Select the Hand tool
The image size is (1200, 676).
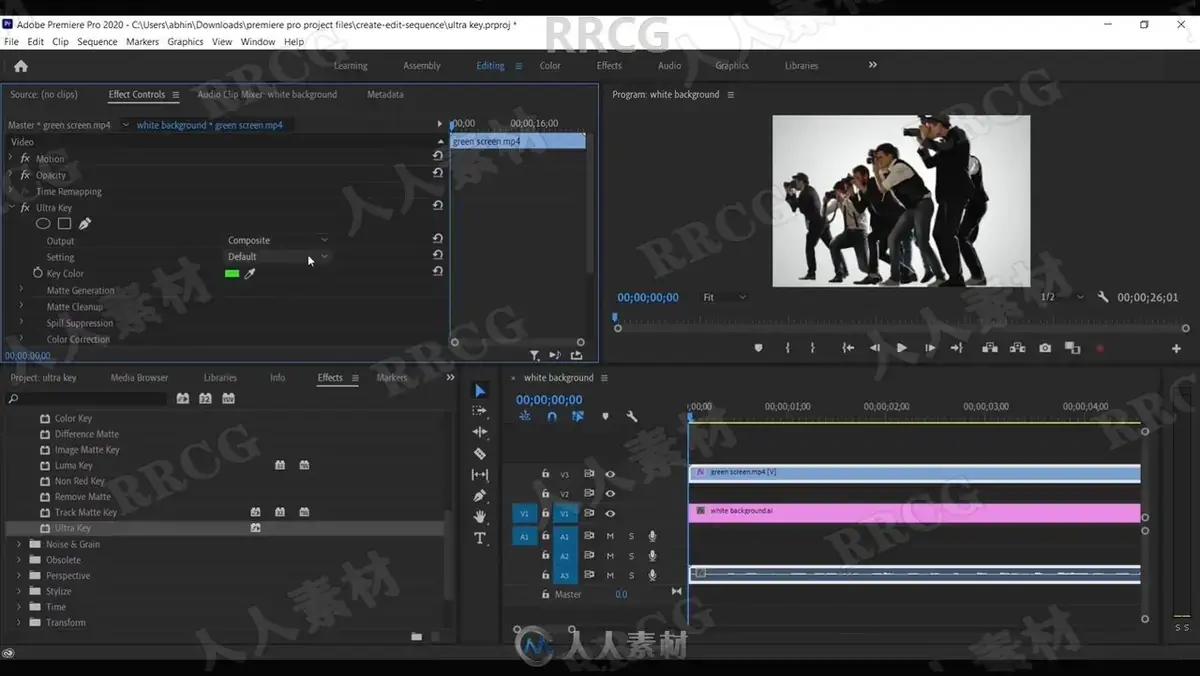pyautogui.click(x=480, y=517)
